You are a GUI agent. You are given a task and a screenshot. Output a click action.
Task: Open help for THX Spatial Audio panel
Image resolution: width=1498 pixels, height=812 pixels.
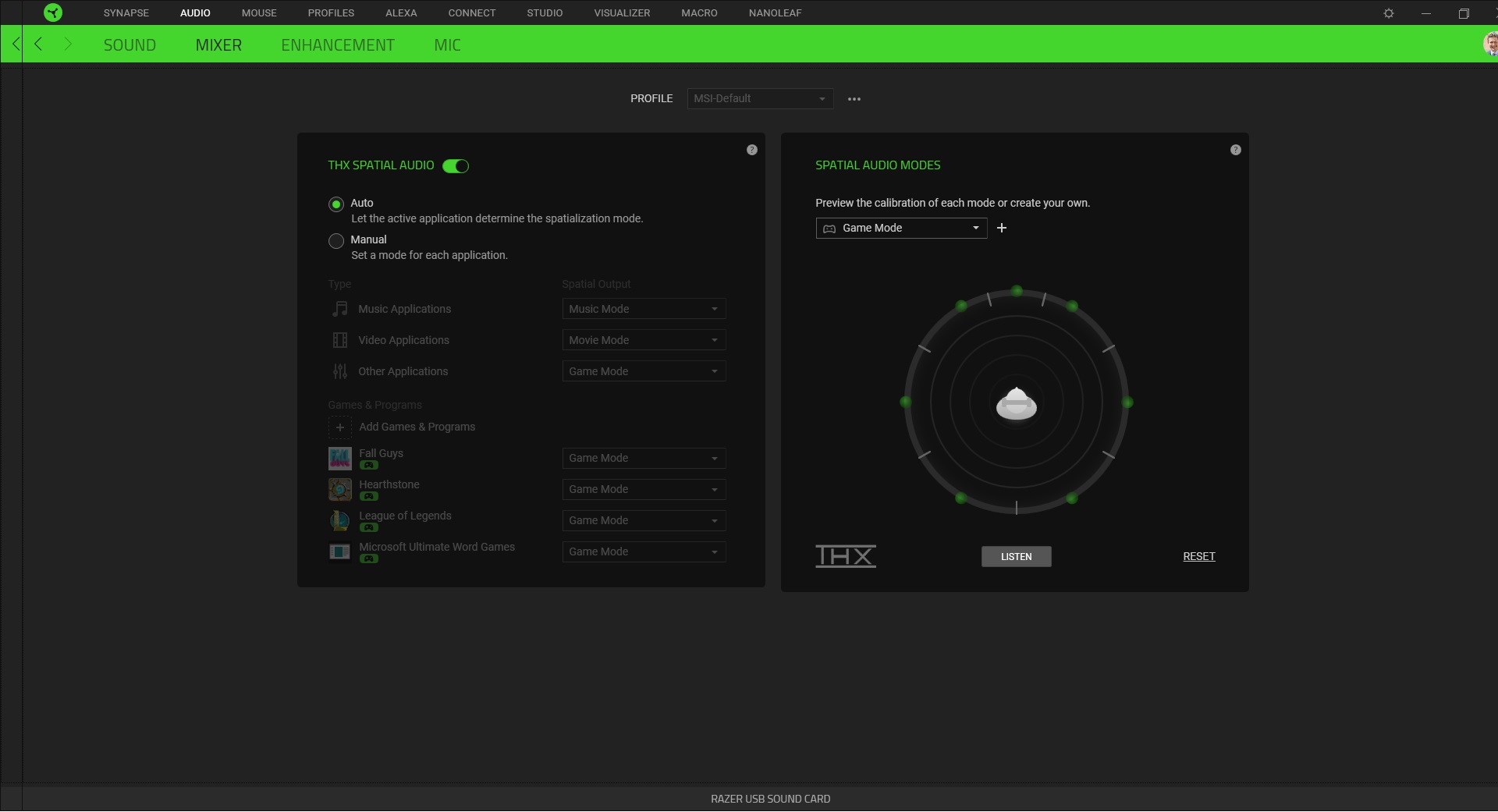(752, 150)
